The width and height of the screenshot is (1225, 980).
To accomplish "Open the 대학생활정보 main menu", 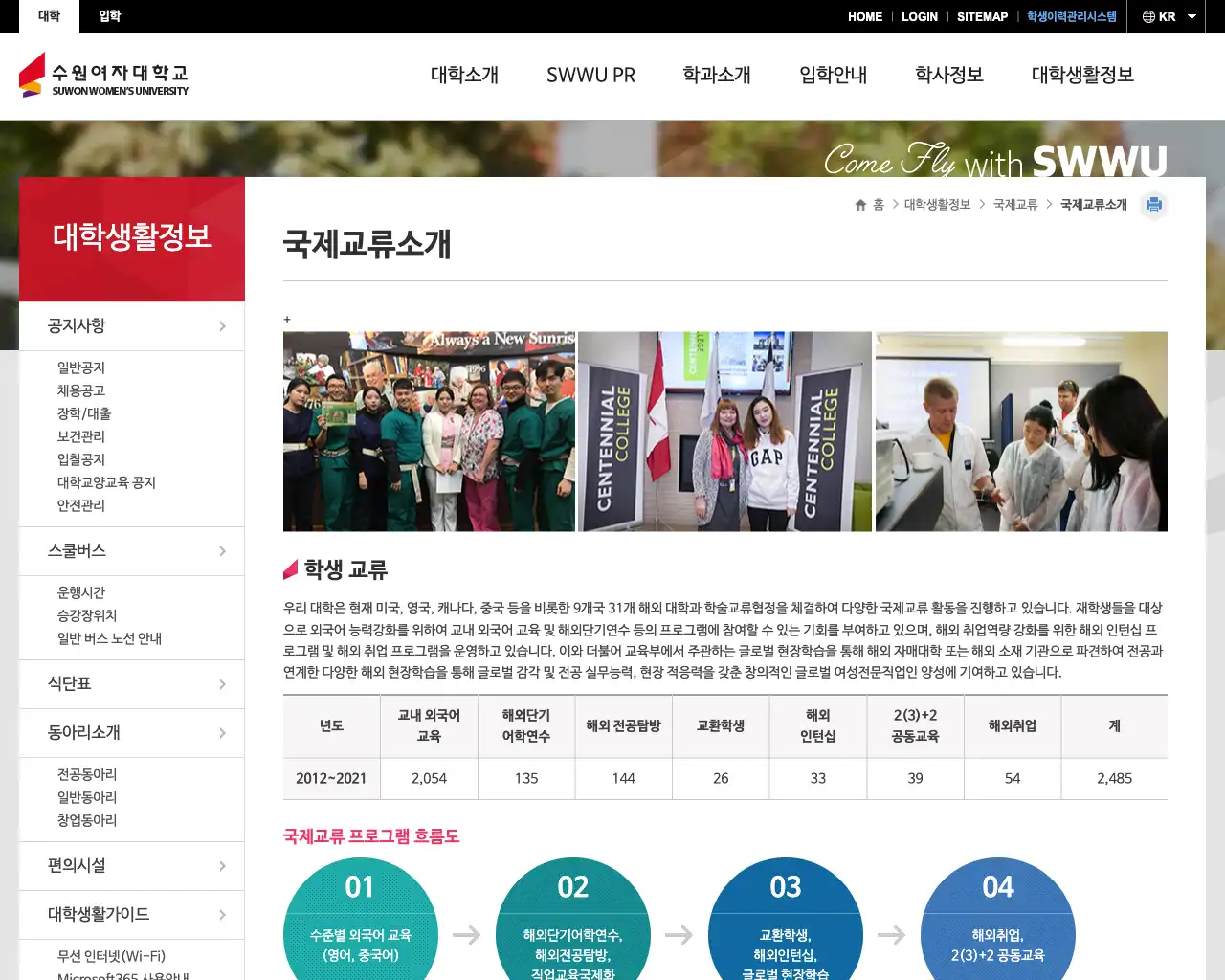I will (1082, 75).
